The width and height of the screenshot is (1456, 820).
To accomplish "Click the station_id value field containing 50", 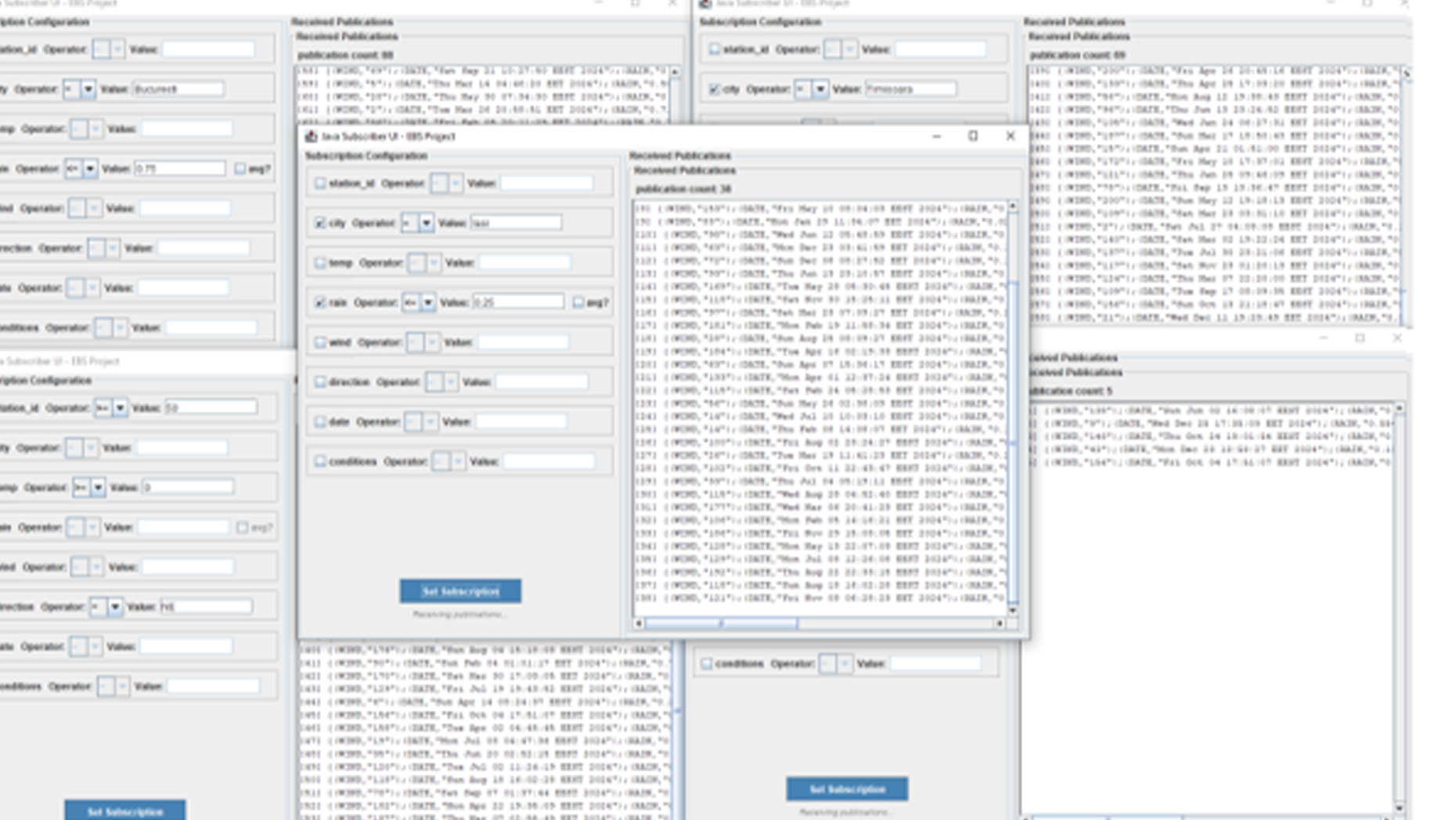I will tap(211, 408).
